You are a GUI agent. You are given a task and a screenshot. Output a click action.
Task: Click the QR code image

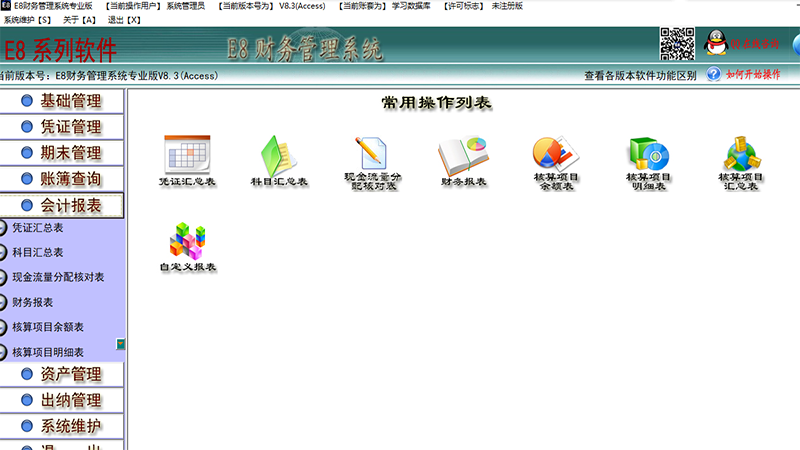[677, 44]
